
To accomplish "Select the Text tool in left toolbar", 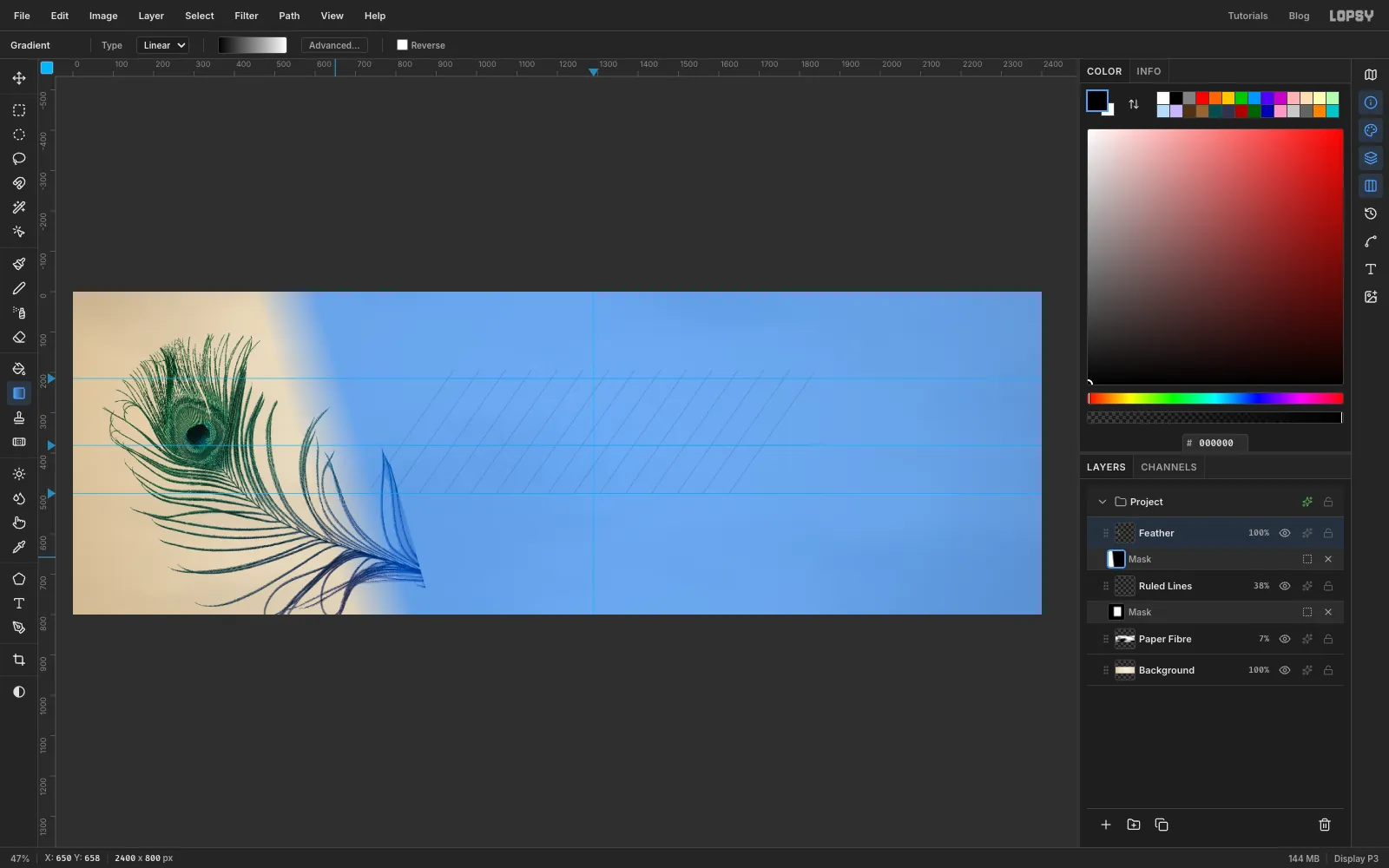I will pos(19,603).
